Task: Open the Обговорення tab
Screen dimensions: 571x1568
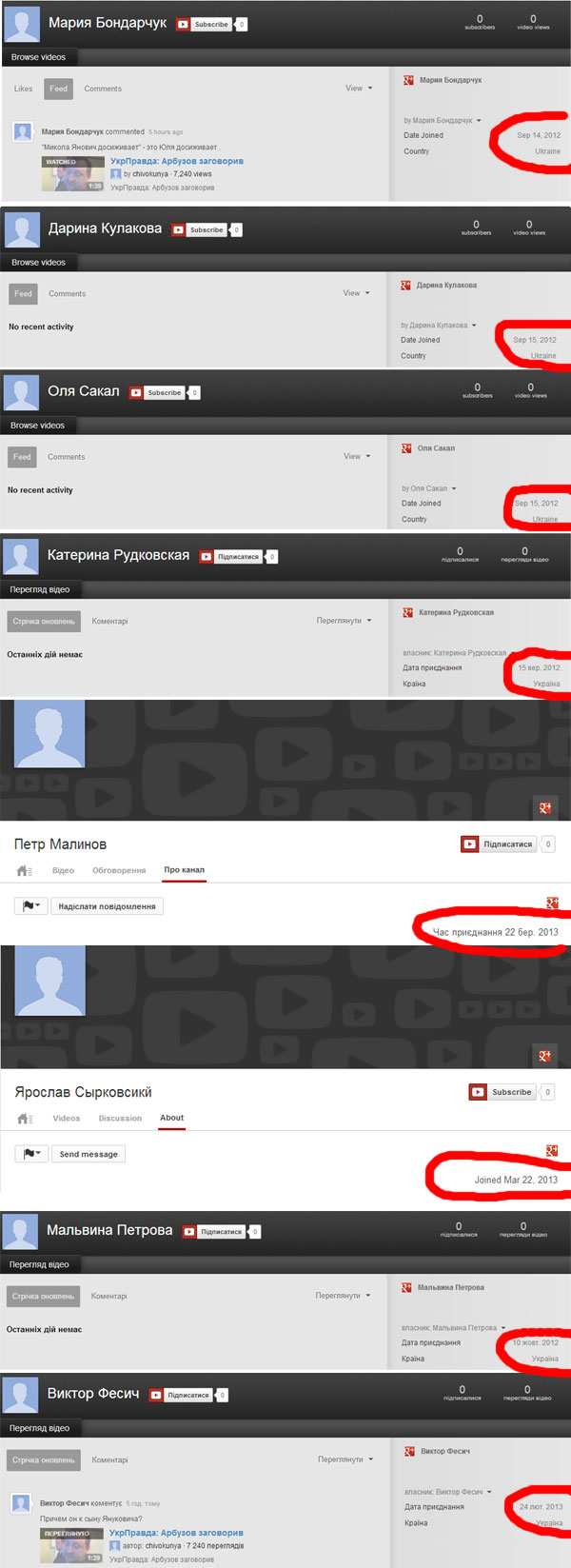Action: [119, 871]
